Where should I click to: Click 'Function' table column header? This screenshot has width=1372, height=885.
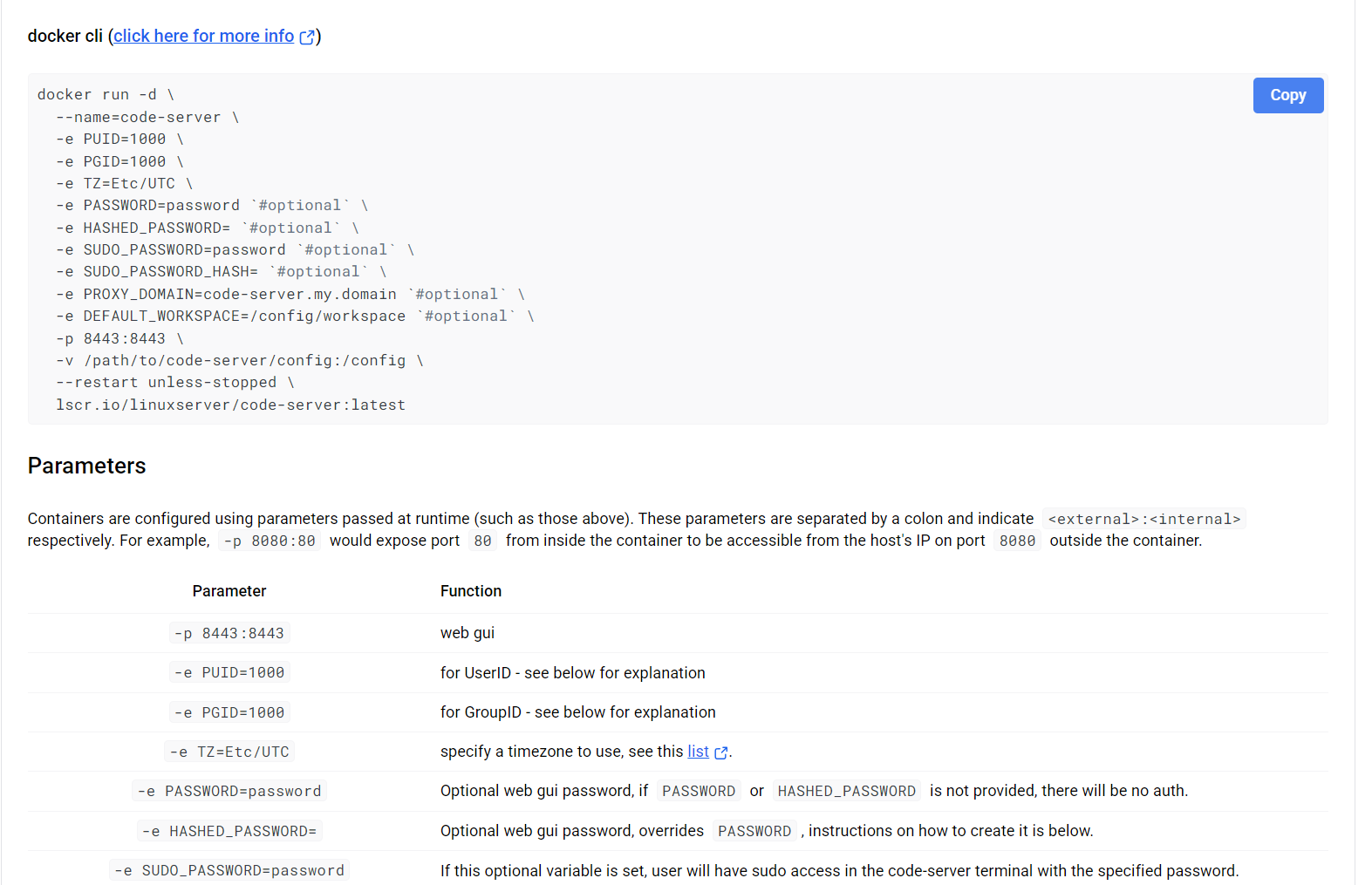tap(471, 591)
